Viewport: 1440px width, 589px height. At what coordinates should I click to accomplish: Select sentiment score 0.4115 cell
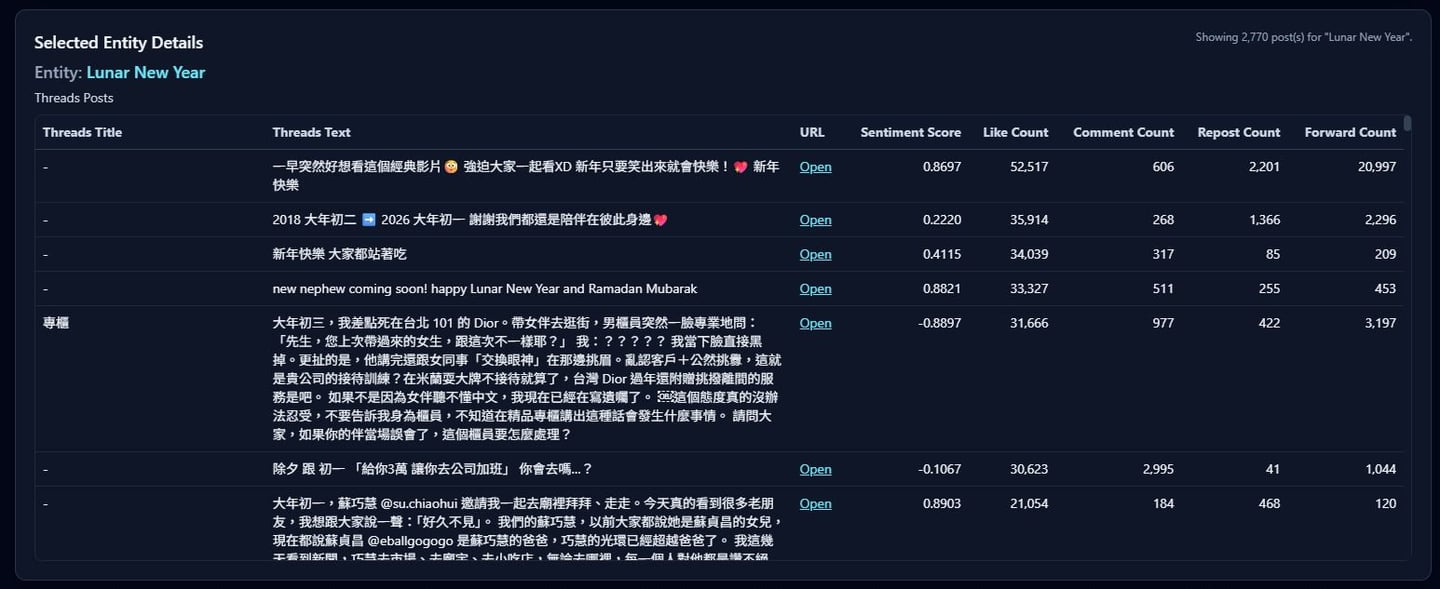coord(942,254)
